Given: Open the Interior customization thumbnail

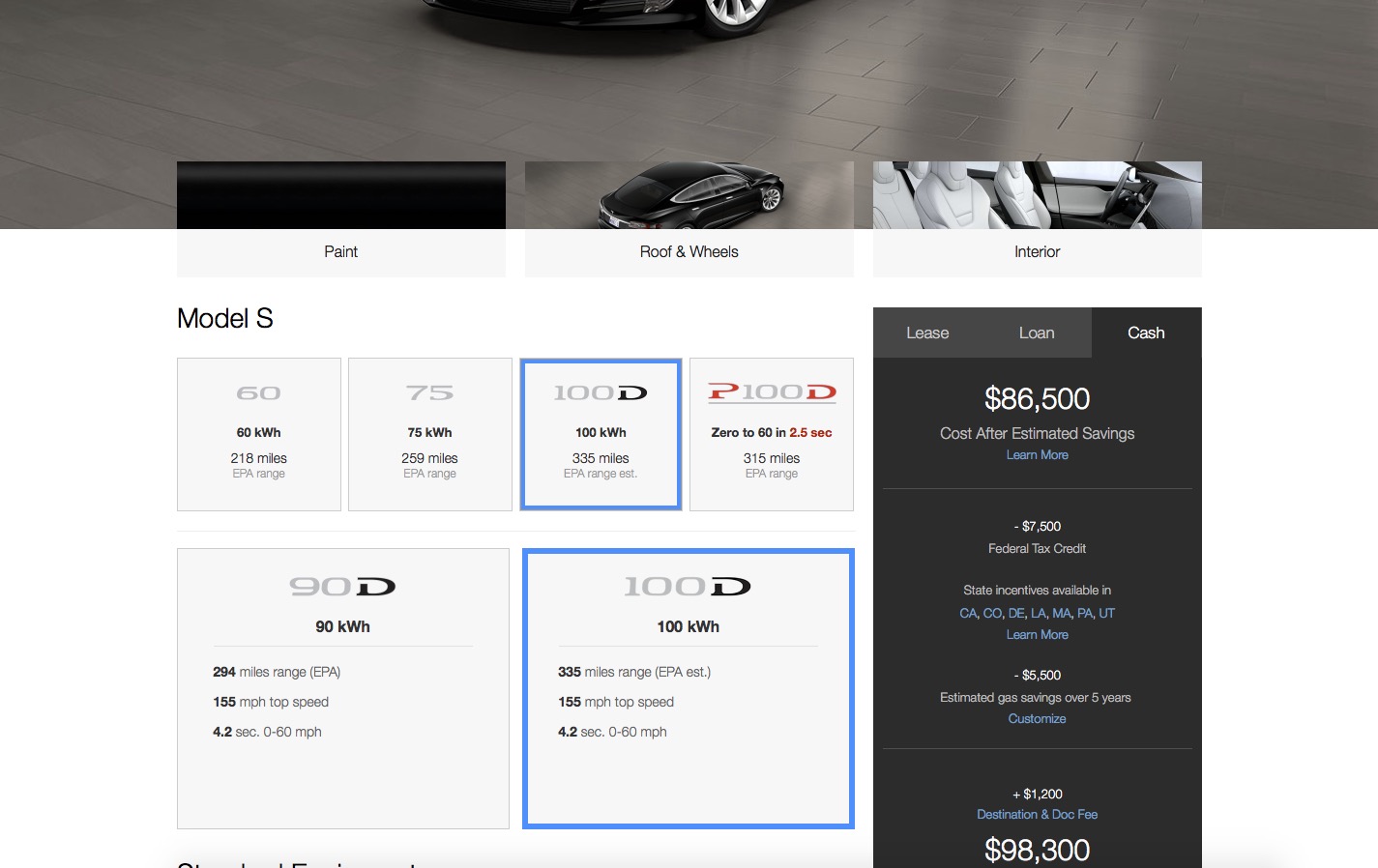Looking at the screenshot, I should click(x=1037, y=219).
